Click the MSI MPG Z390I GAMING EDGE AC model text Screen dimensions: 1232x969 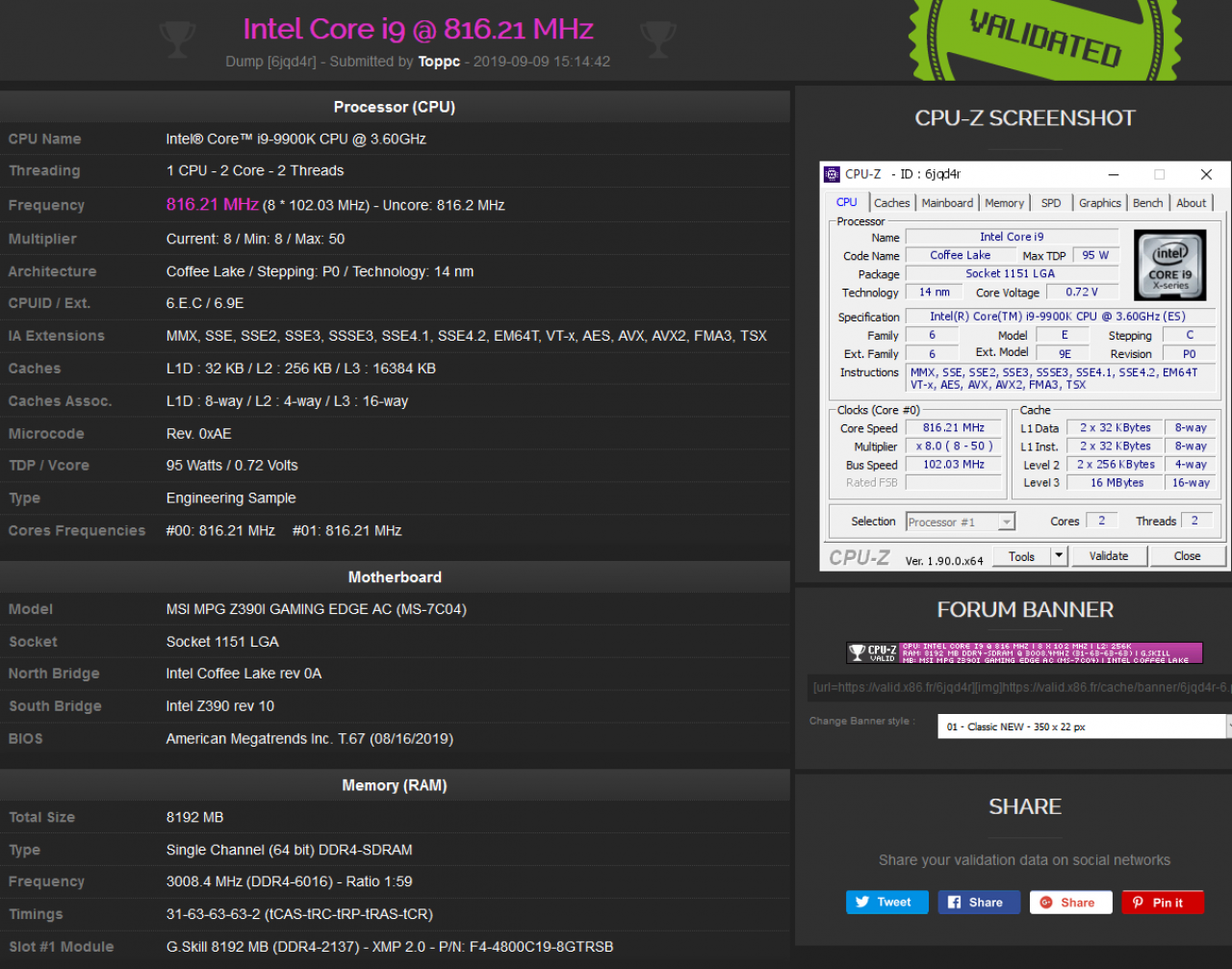point(317,609)
